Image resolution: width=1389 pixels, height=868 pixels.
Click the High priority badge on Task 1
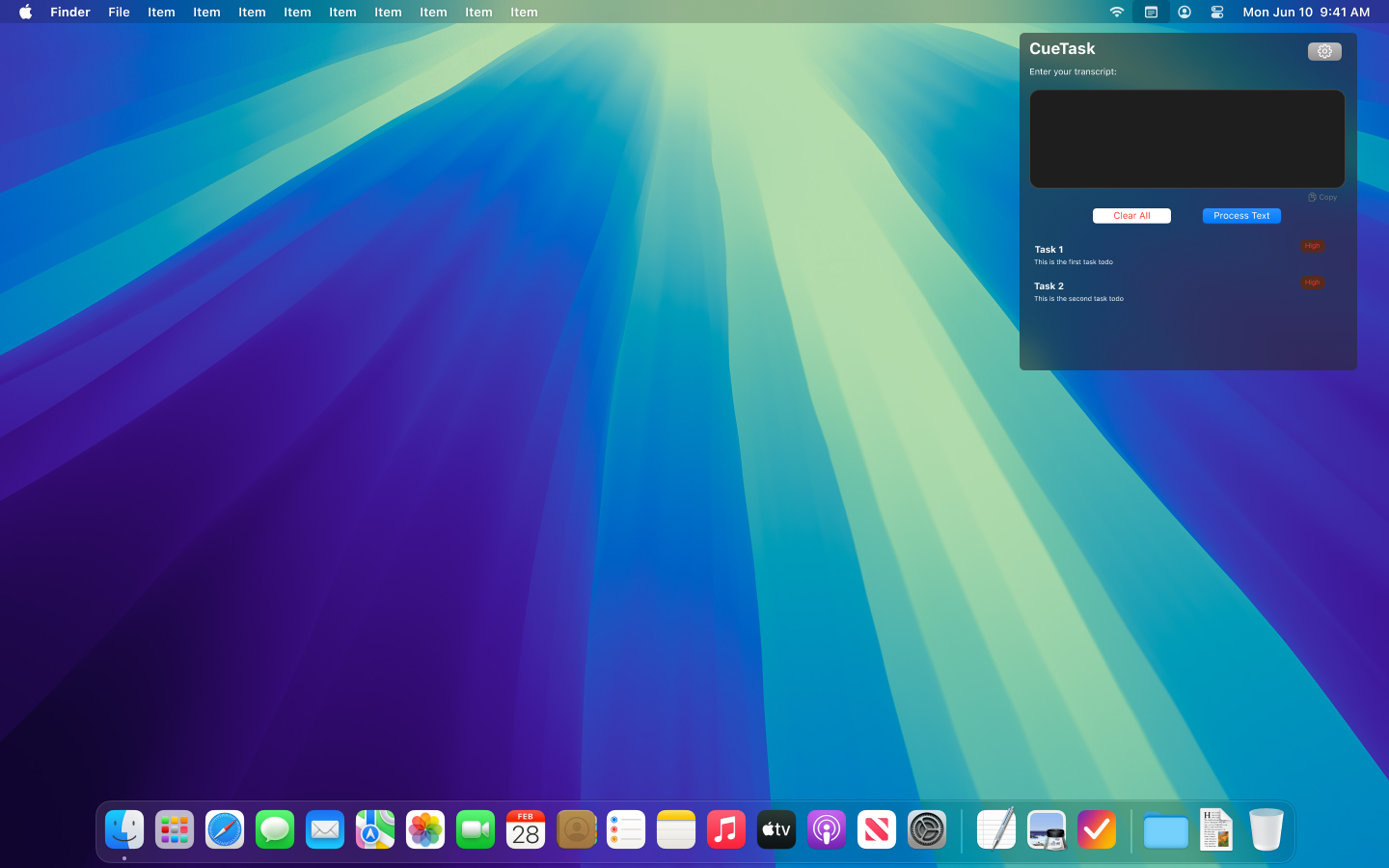tap(1312, 246)
